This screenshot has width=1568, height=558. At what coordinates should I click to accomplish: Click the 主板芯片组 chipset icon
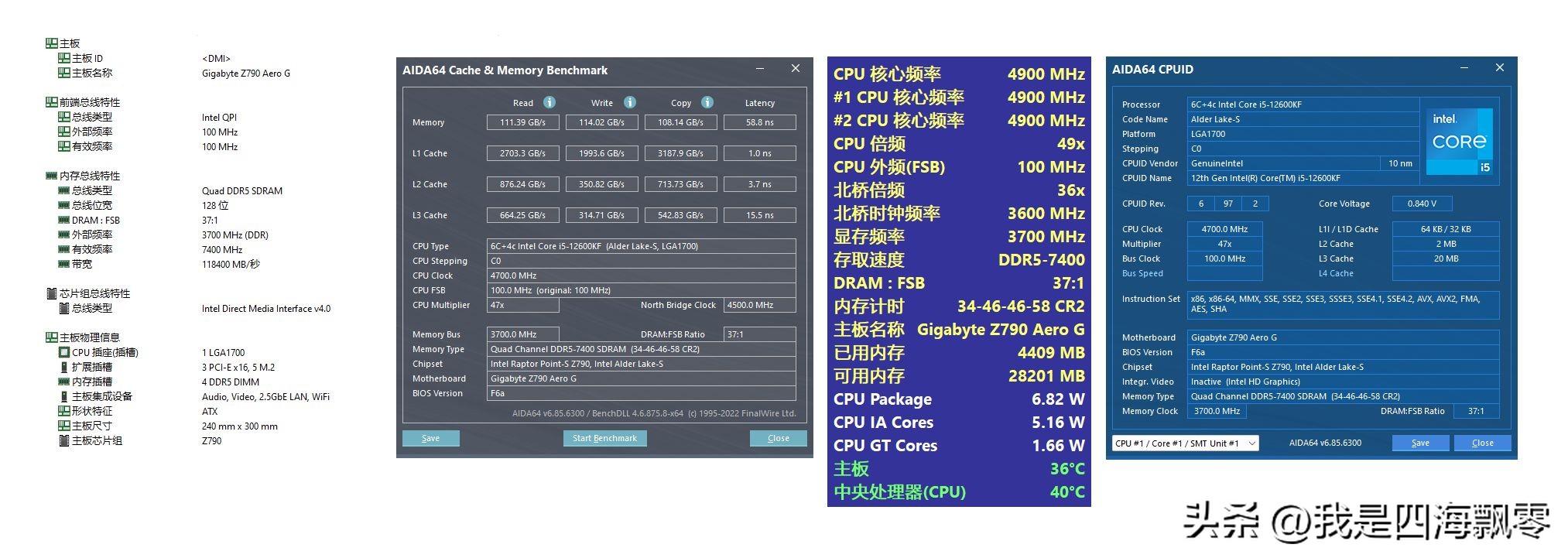(x=64, y=440)
